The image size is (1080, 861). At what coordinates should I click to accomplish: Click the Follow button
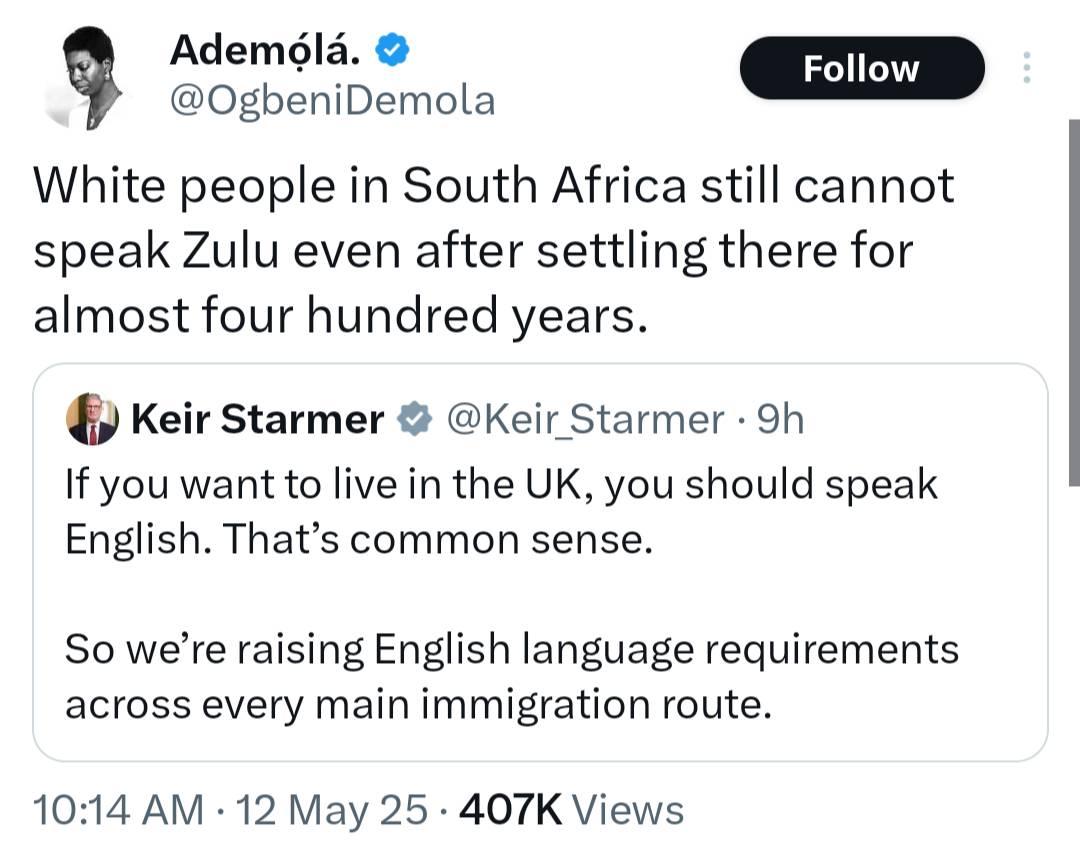click(862, 68)
